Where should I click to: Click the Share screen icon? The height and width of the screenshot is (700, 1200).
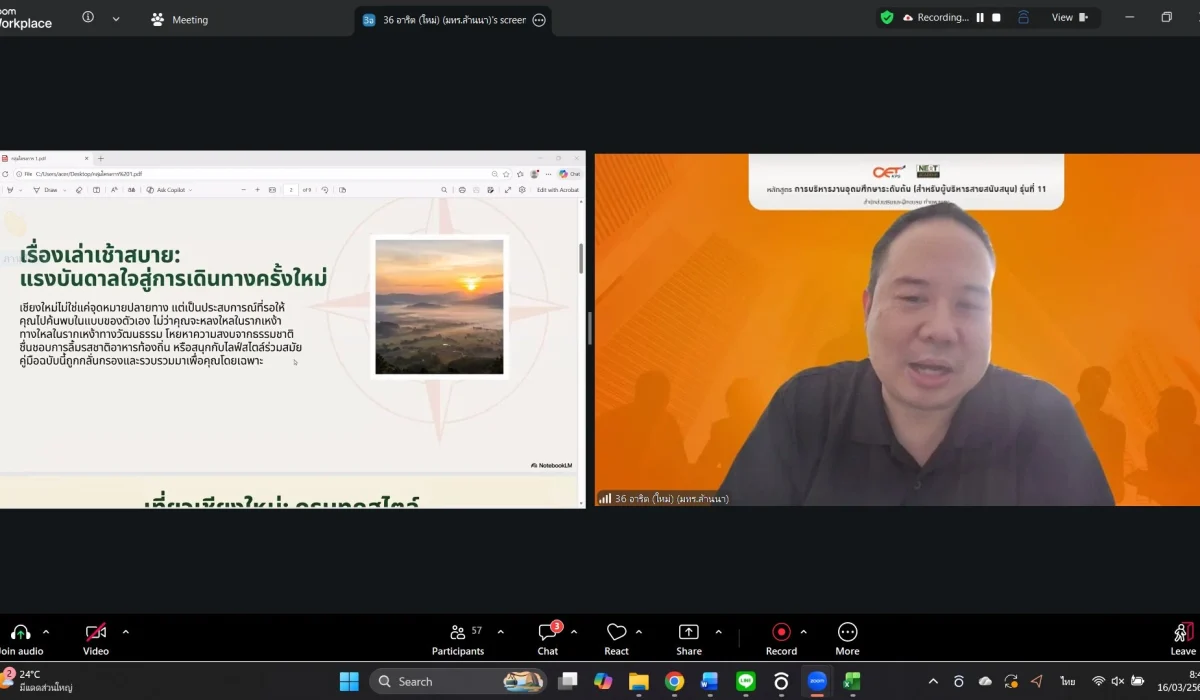click(x=689, y=636)
